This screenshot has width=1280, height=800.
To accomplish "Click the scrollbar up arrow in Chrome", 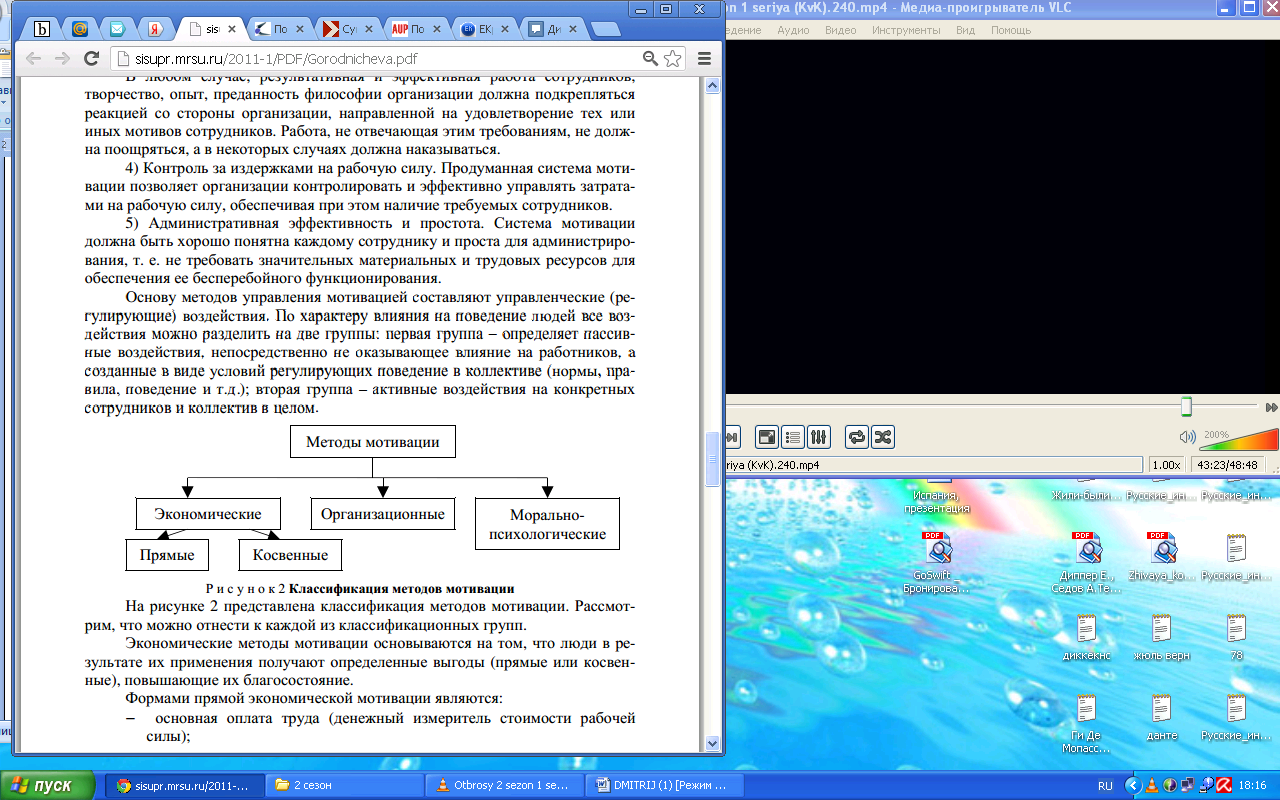I will pyautogui.click(x=713, y=86).
